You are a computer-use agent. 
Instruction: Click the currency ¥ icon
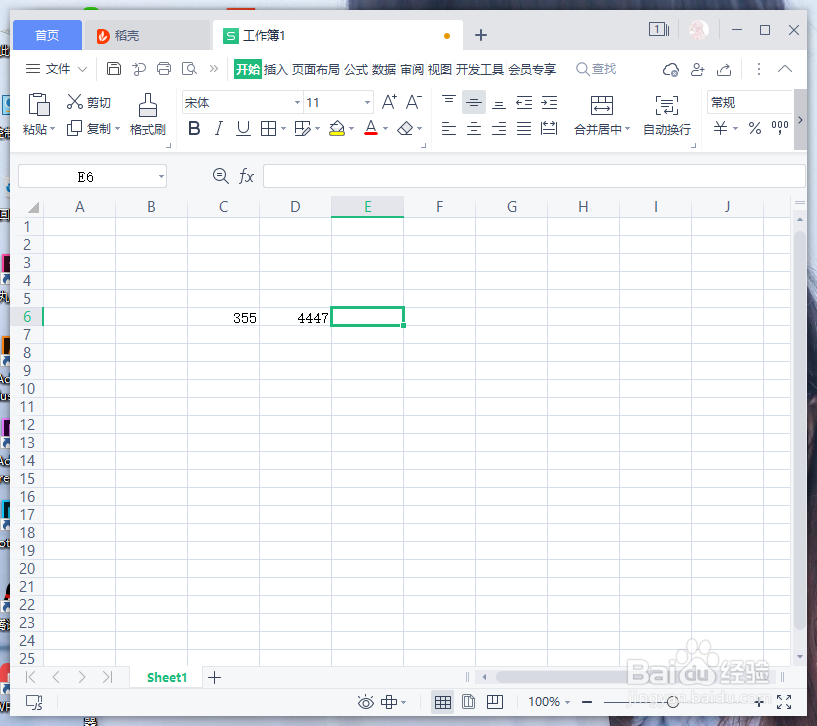pos(721,128)
